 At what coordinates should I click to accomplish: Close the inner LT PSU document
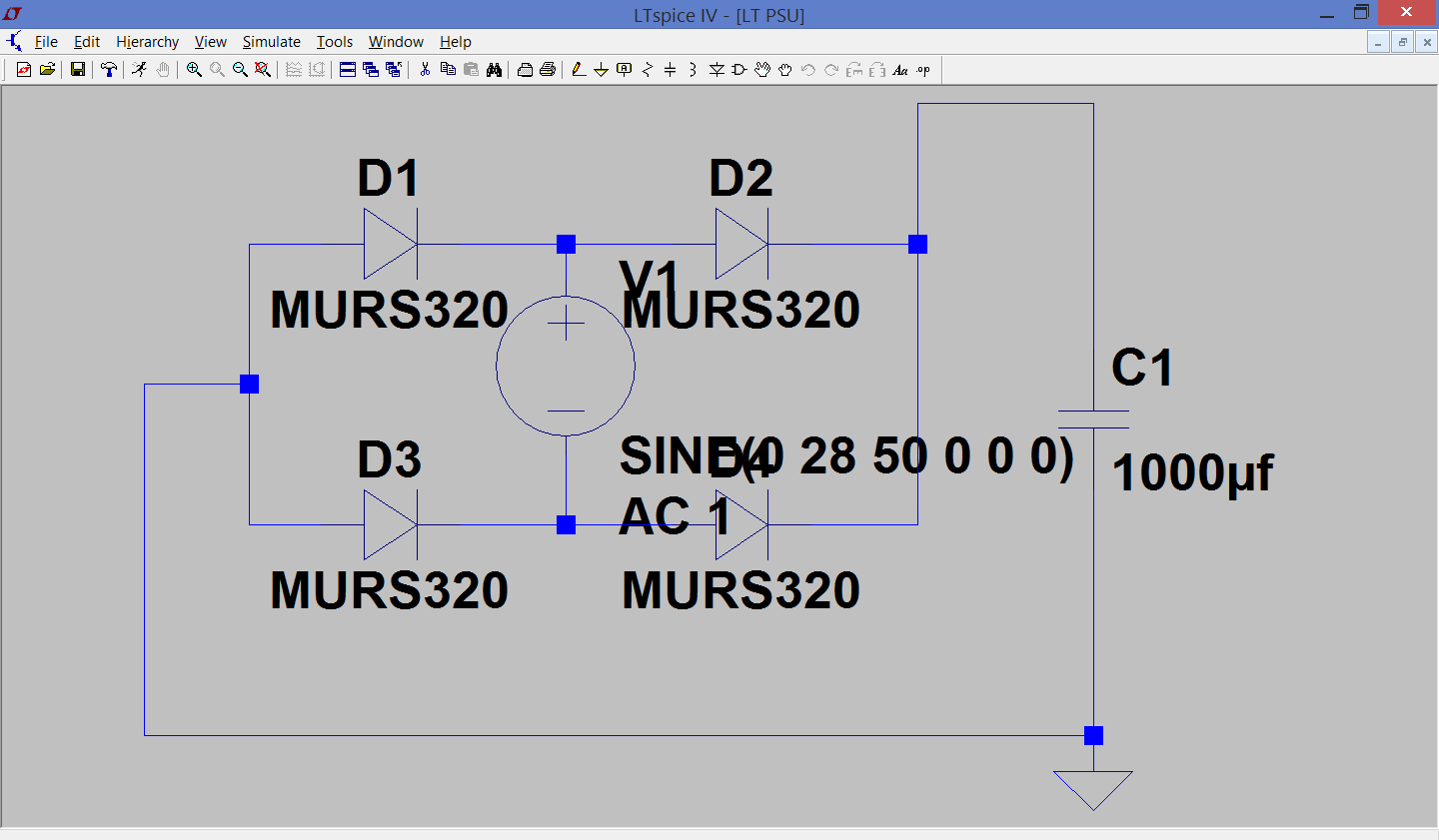coord(1427,42)
